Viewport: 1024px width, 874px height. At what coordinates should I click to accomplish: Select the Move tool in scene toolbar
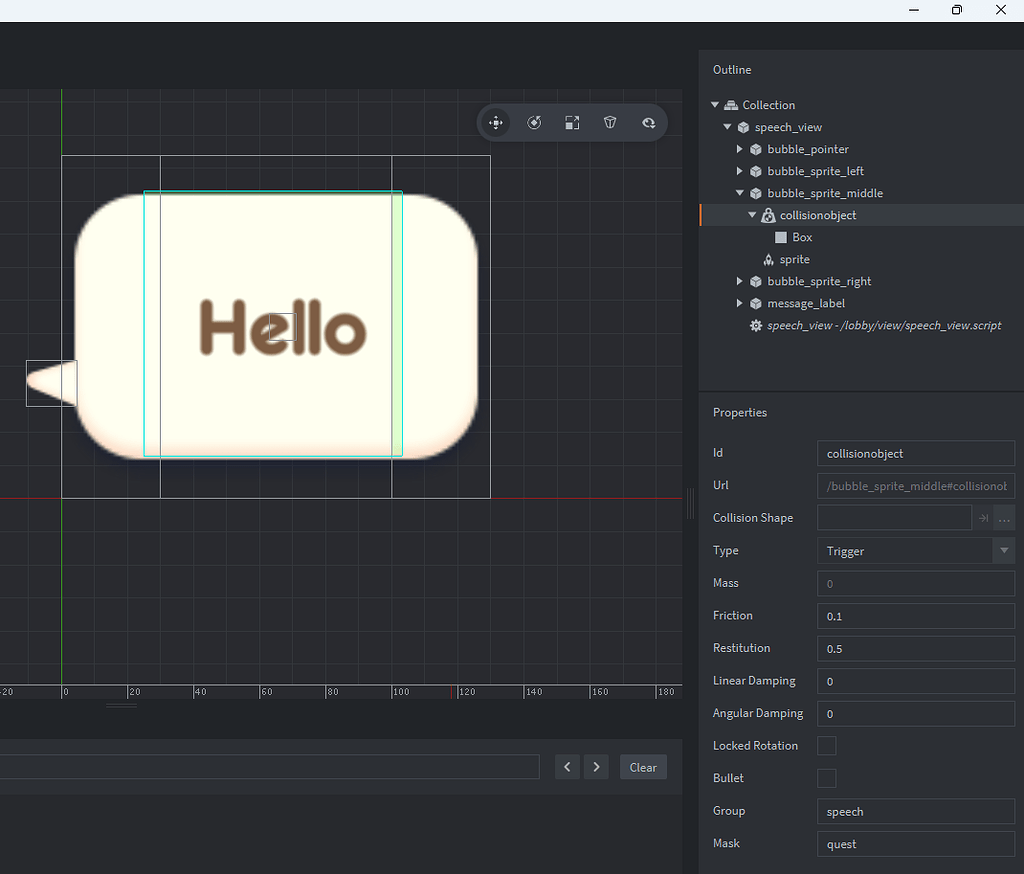[495, 123]
